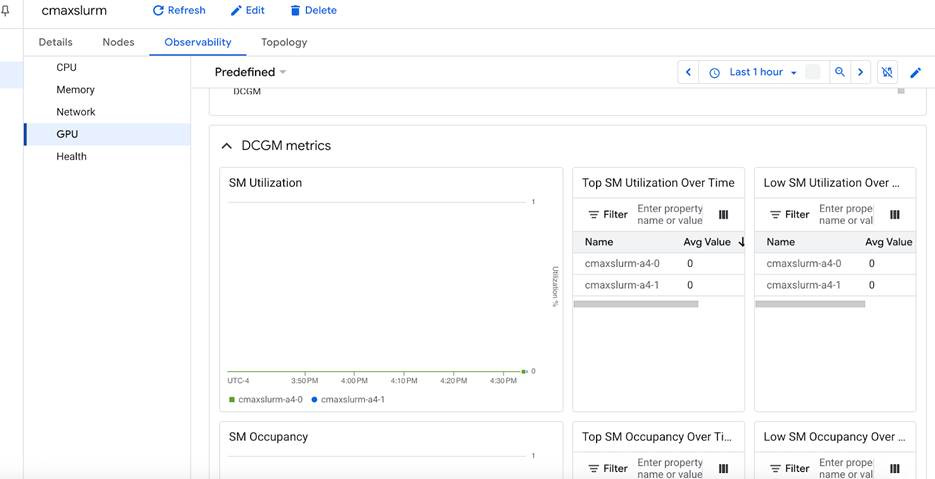Go to previous time range arrow

pyautogui.click(x=688, y=72)
